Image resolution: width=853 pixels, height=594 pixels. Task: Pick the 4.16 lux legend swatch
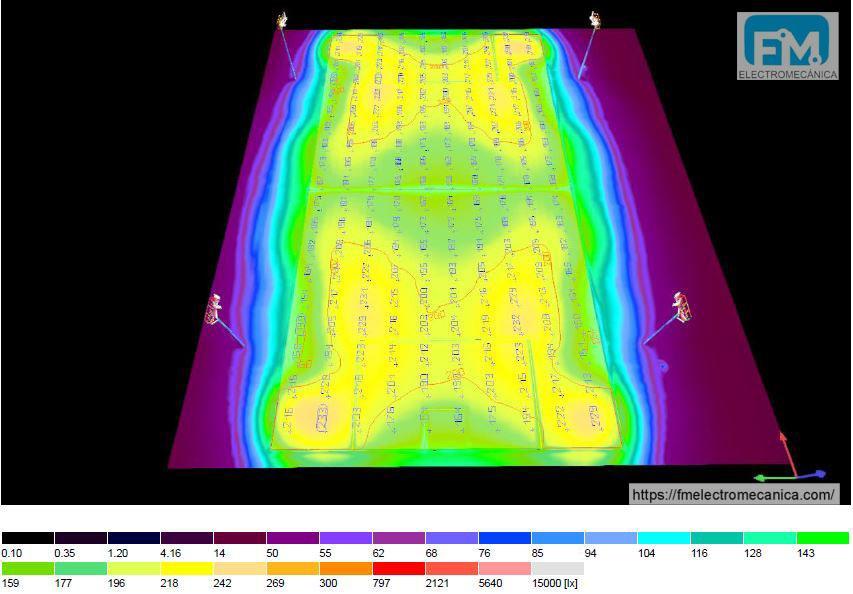[187, 538]
